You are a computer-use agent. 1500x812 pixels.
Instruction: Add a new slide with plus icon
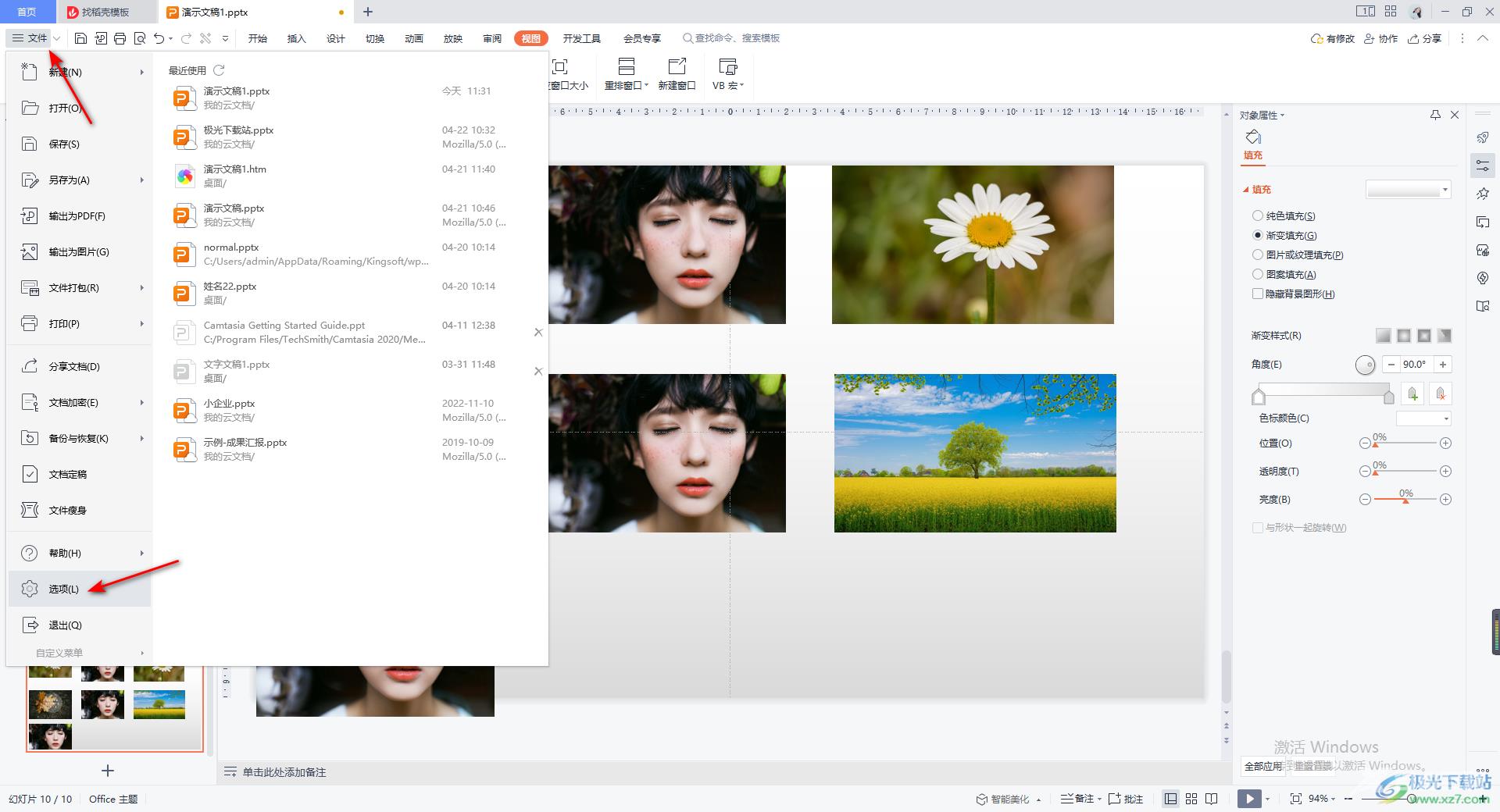[x=108, y=771]
